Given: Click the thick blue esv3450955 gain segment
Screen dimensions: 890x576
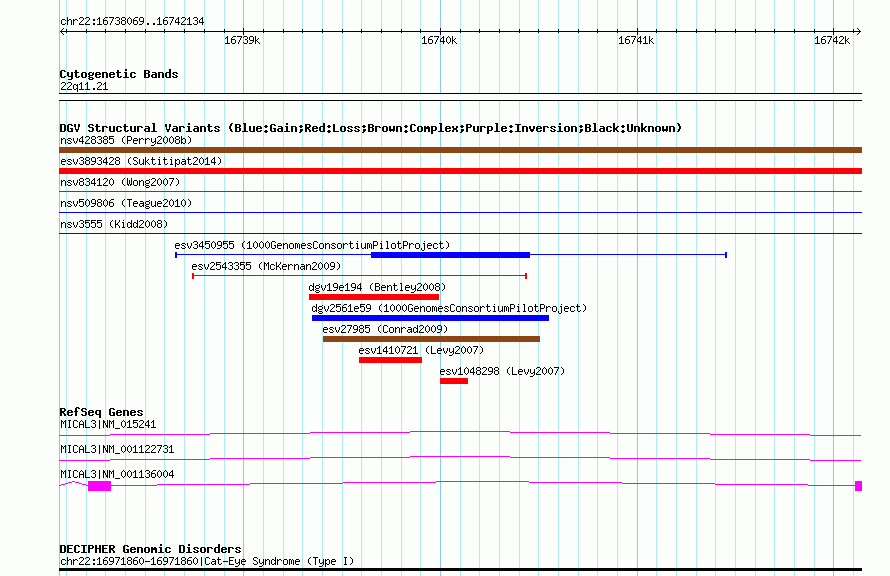Looking at the screenshot, I should pos(450,255).
